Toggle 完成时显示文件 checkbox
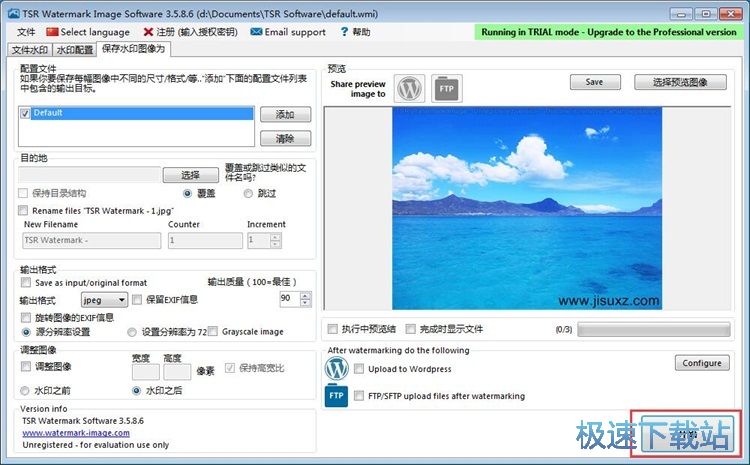750x465 pixels. click(x=410, y=329)
